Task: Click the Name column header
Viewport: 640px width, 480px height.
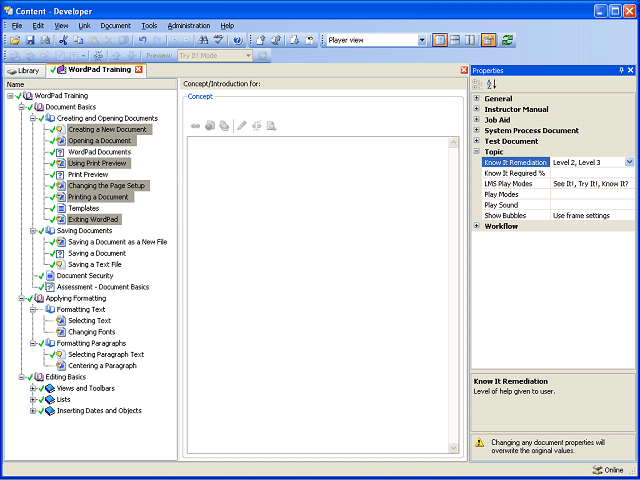Action: (x=91, y=85)
